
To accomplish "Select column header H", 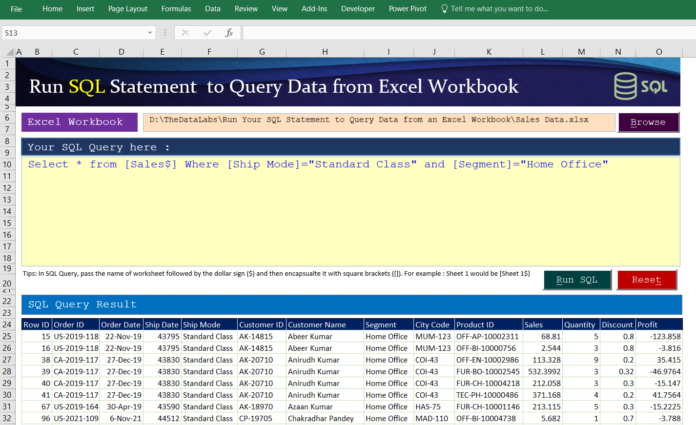I will pos(324,51).
